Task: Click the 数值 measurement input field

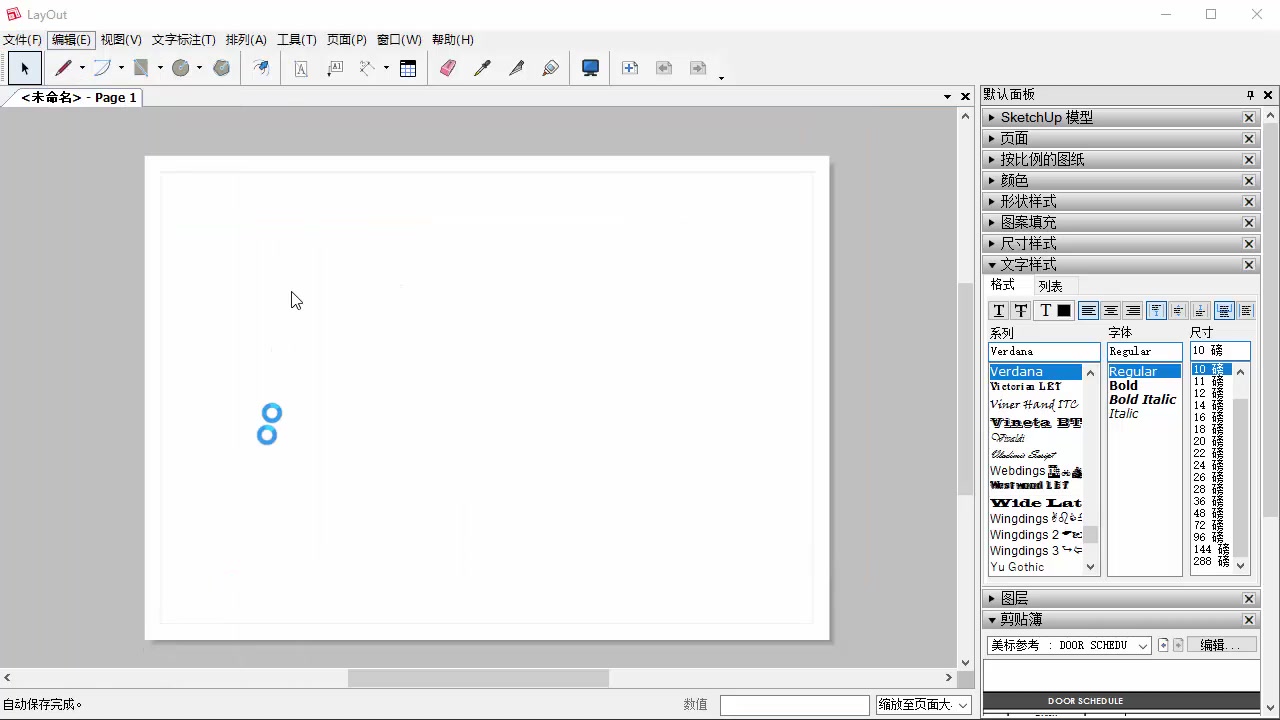Action: click(x=795, y=705)
